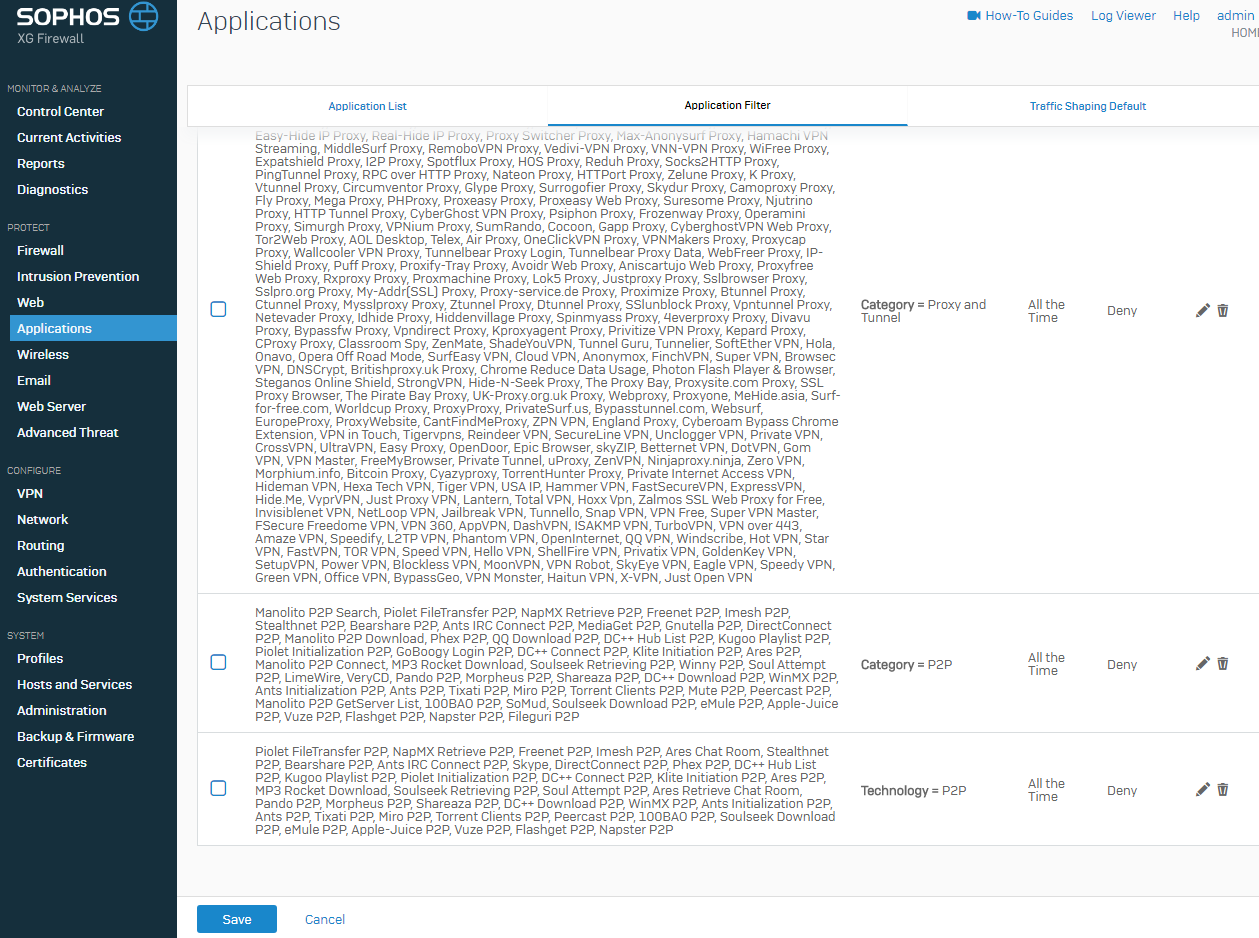This screenshot has width=1259, height=938.
Task: Tick checkbox for Proxy and Tunnel rule
Action: [218, 310]
